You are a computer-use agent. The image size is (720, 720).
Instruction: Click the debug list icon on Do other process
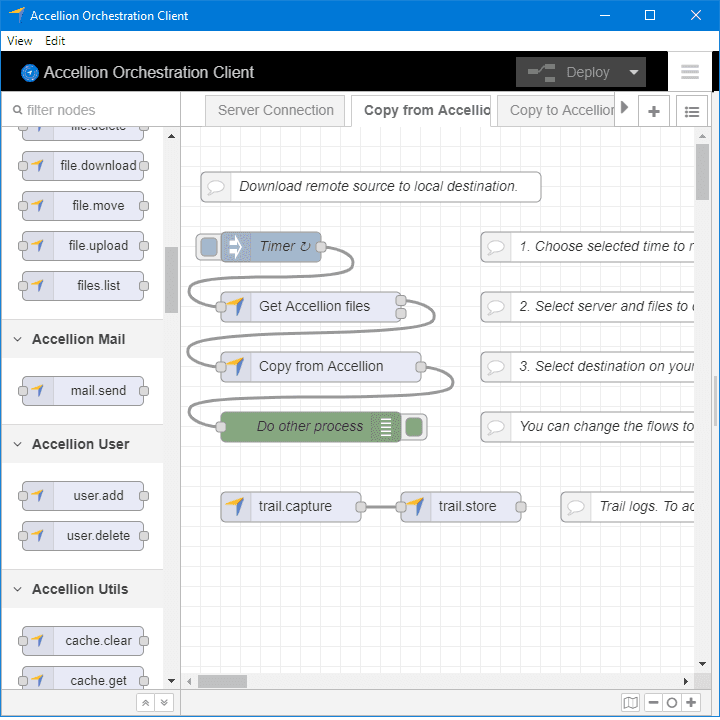[386, 427]
